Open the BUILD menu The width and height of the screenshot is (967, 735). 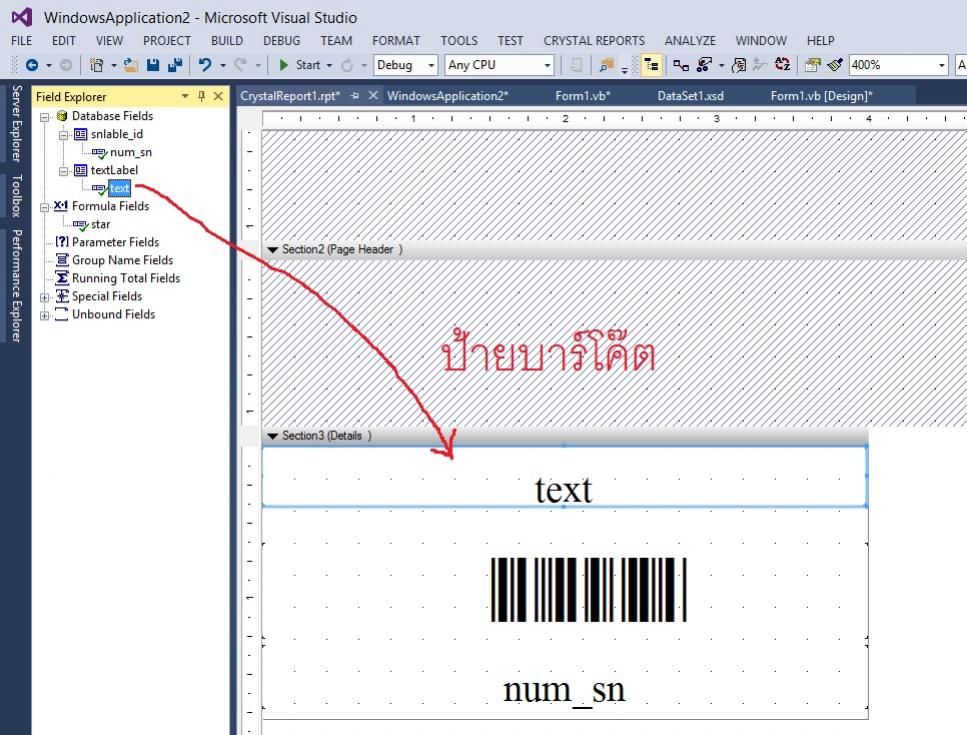[x=226, y=41]
